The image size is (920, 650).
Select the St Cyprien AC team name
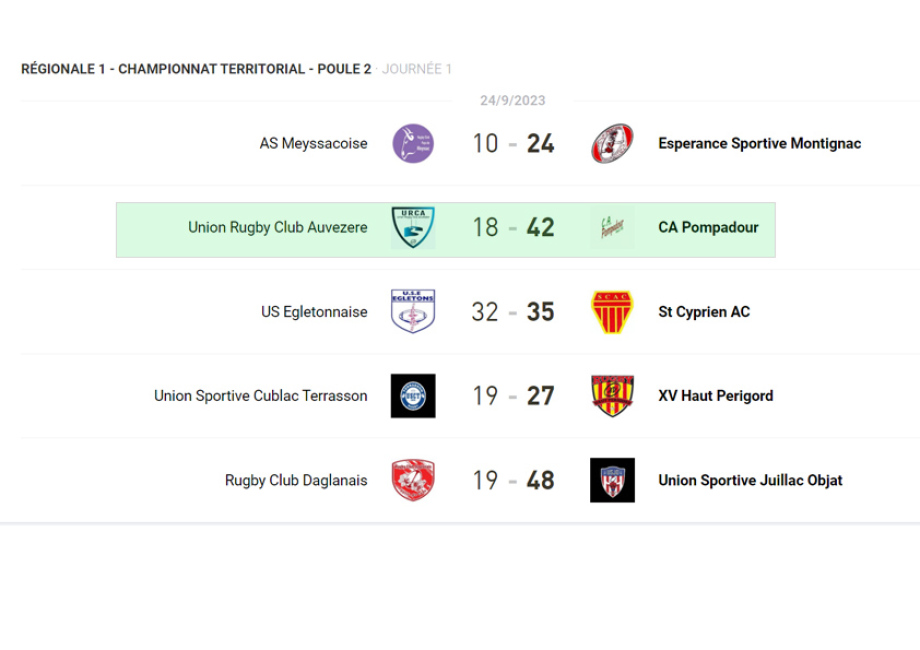(x=703, y=312)
